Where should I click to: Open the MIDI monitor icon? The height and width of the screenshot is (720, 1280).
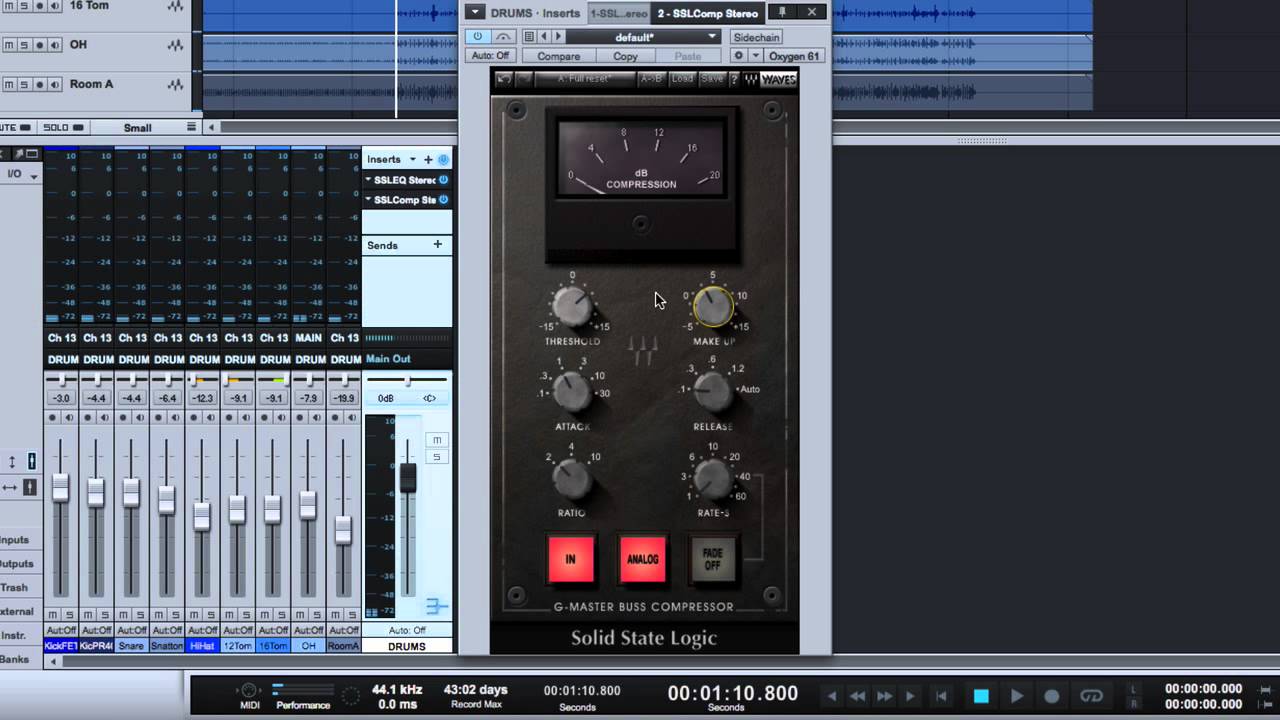[249, 691]
